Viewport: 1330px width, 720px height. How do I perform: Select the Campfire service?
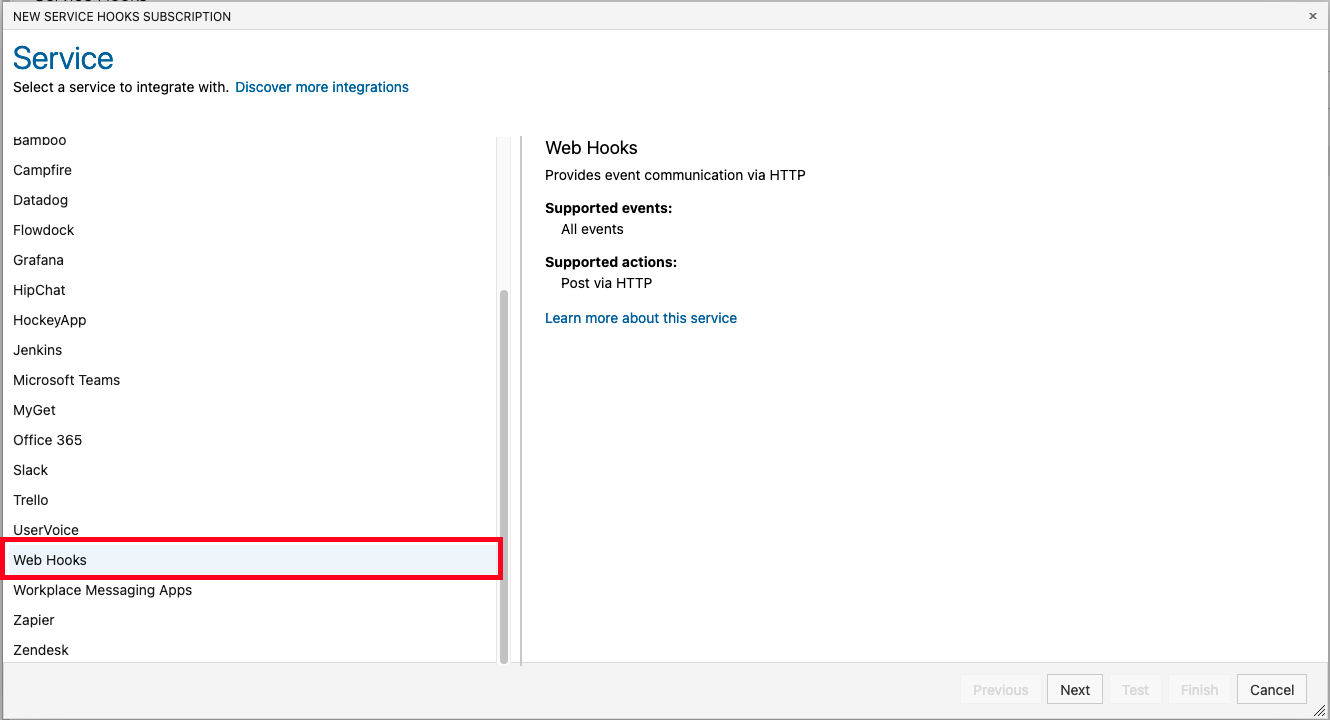tap(250, 170)
